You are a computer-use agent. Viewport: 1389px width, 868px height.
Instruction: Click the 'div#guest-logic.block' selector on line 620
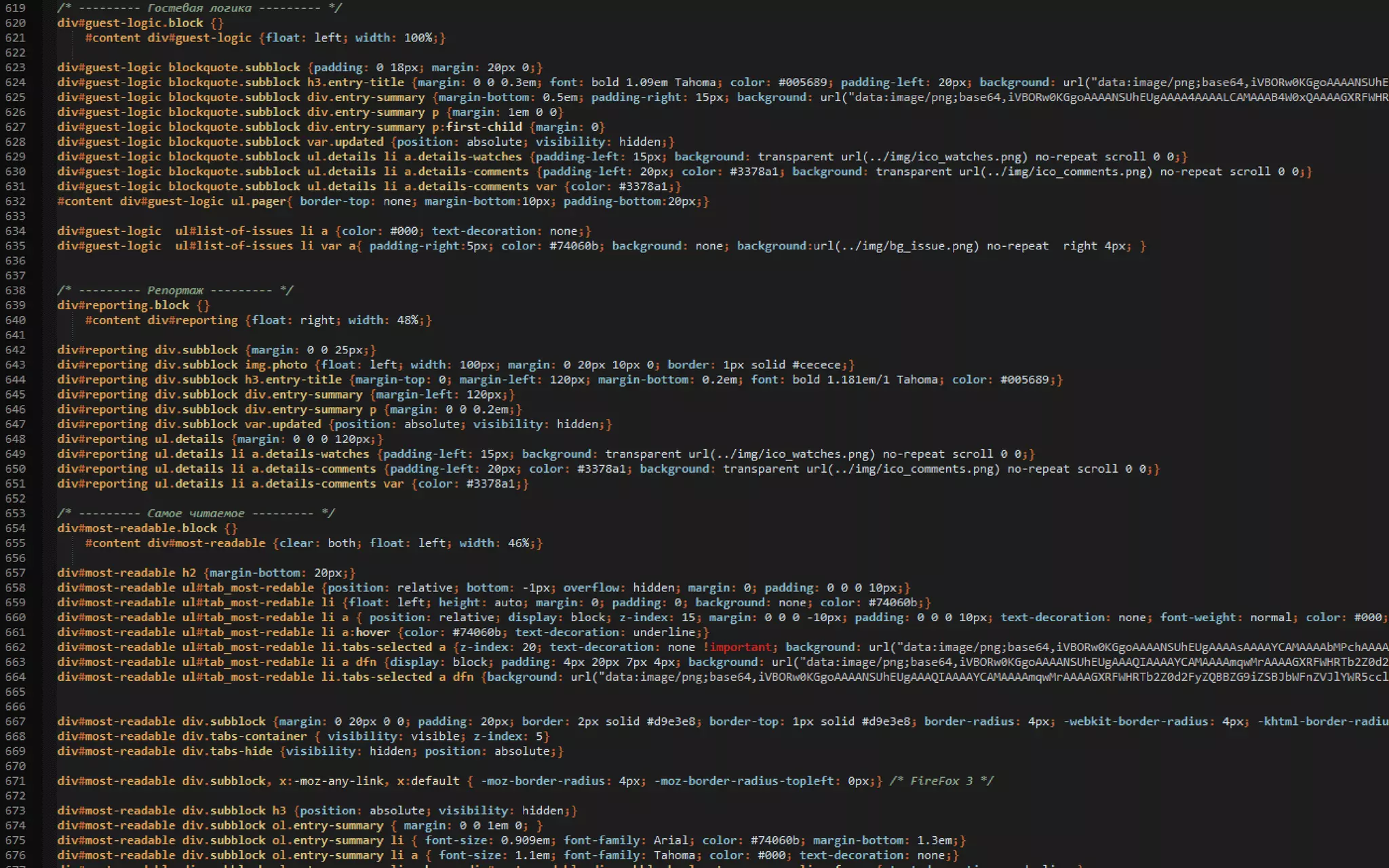point(130,23)
